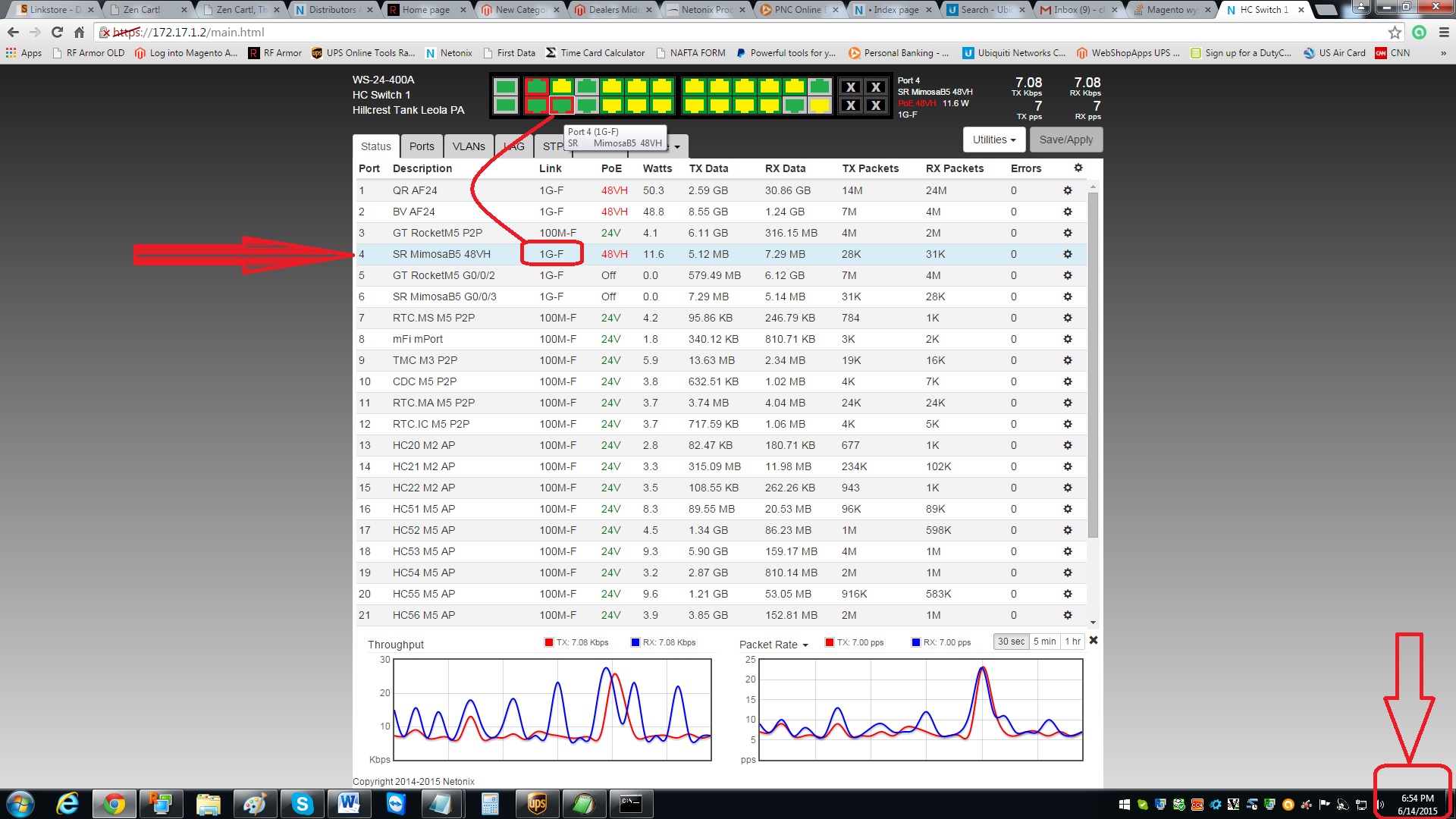Click the taskbar clock showing 6:54 PM
Screen dimensions: 1456x819
(1417, 804)
